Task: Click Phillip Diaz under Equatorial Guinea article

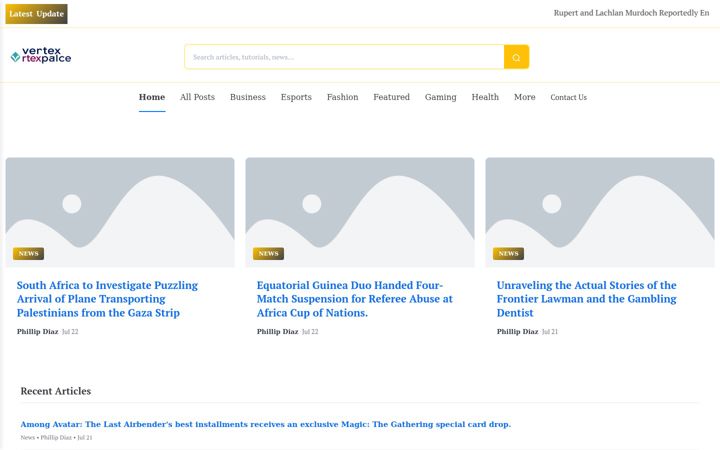Action: pos(277,332)
